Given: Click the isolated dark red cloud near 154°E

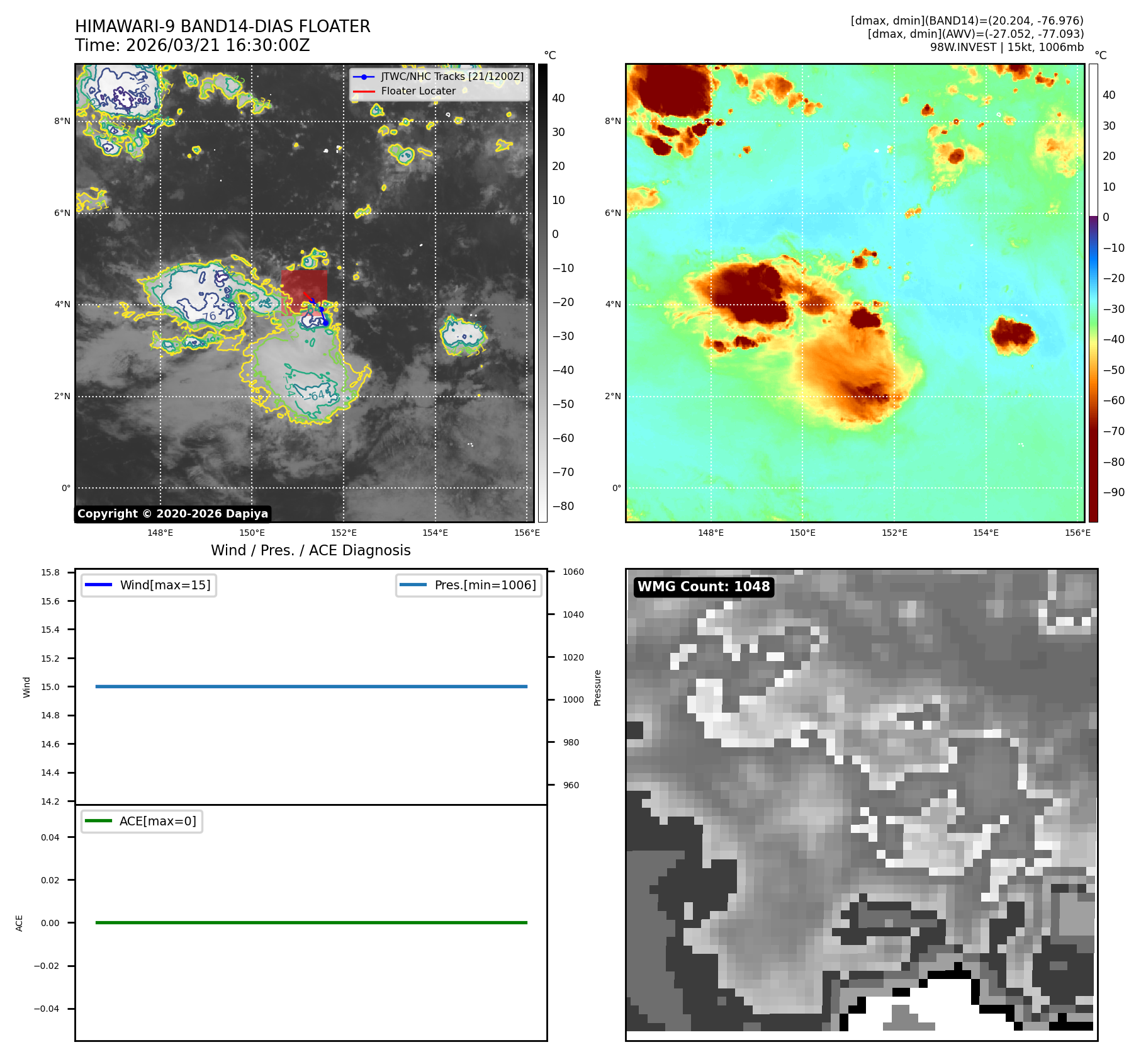Looking at the screenshot, I should (1012, 335).
